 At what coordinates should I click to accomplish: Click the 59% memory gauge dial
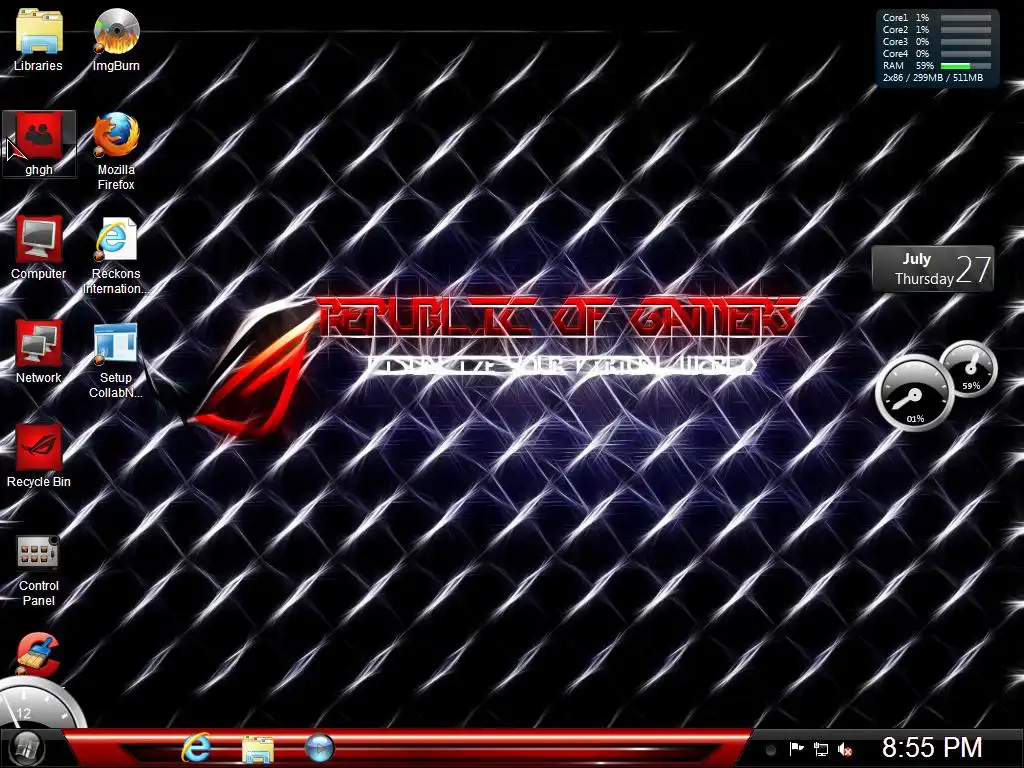click(x=969, y=368)
